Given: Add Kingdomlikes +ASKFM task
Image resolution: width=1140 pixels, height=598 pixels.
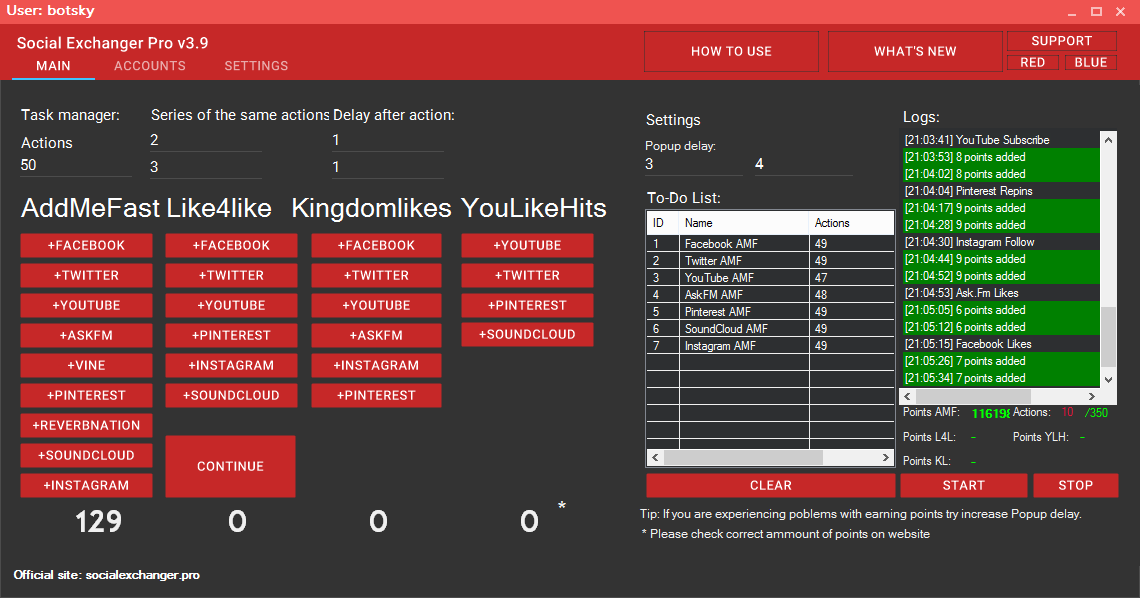Looking at the screenshot, I should click(x=377, y=335).
